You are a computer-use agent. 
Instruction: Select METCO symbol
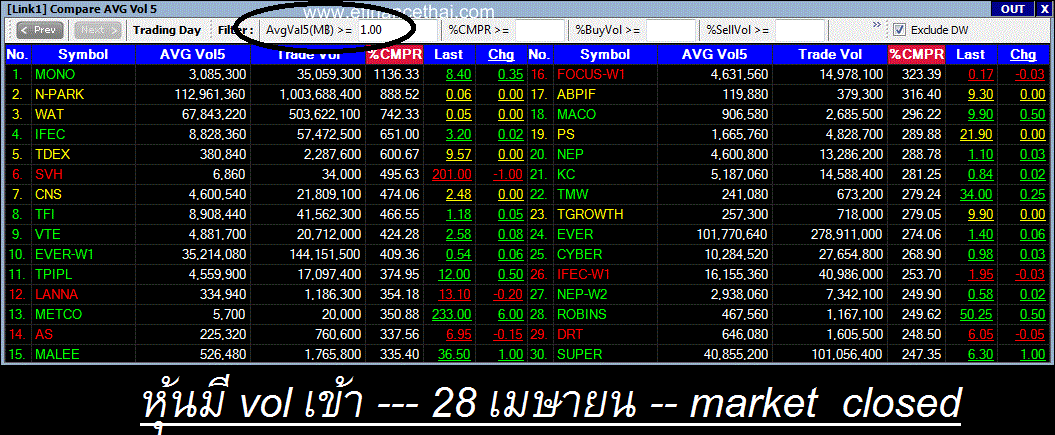[x=59, y=314]
